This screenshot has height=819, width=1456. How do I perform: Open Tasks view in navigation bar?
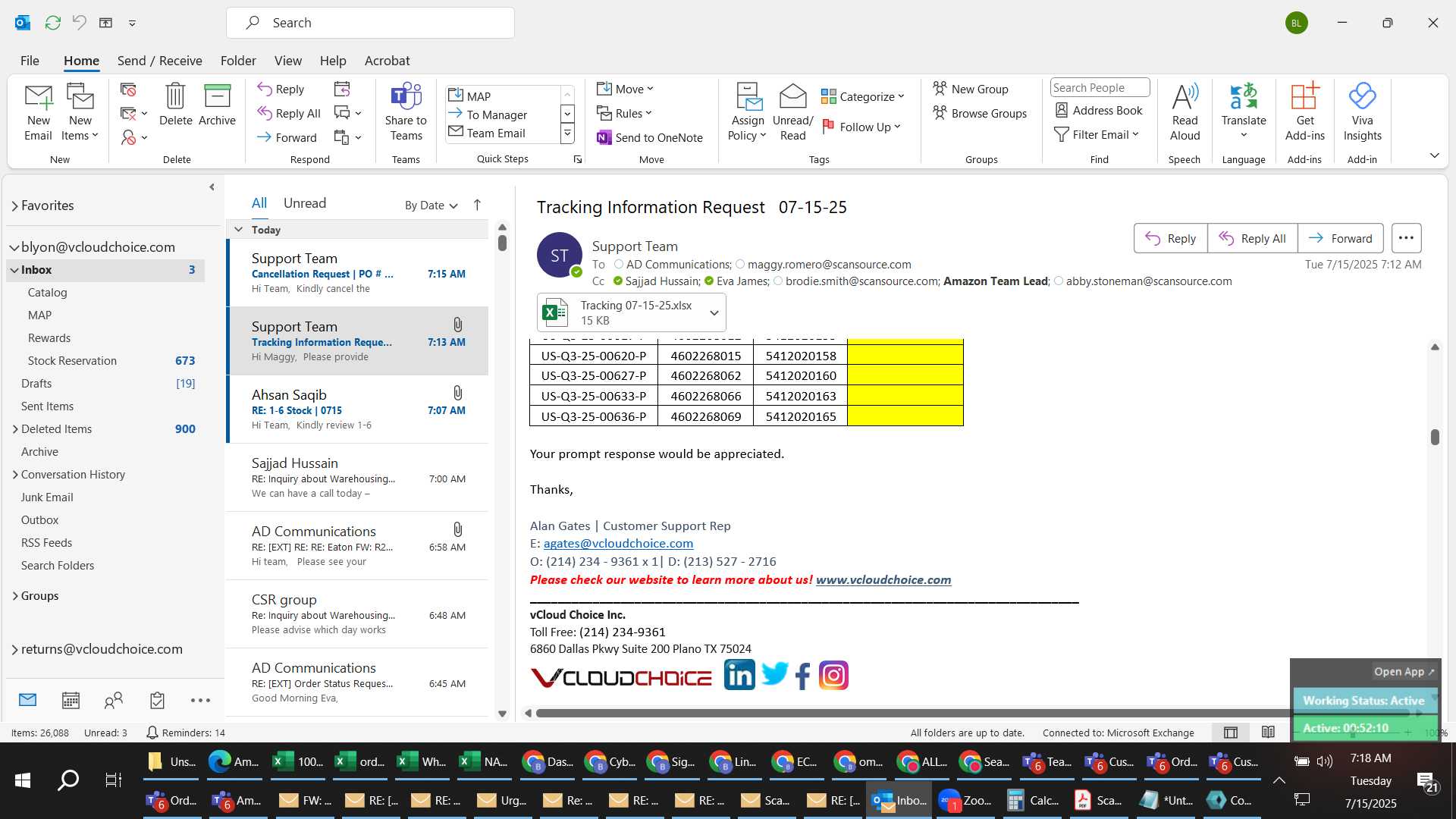pos(157,700)
